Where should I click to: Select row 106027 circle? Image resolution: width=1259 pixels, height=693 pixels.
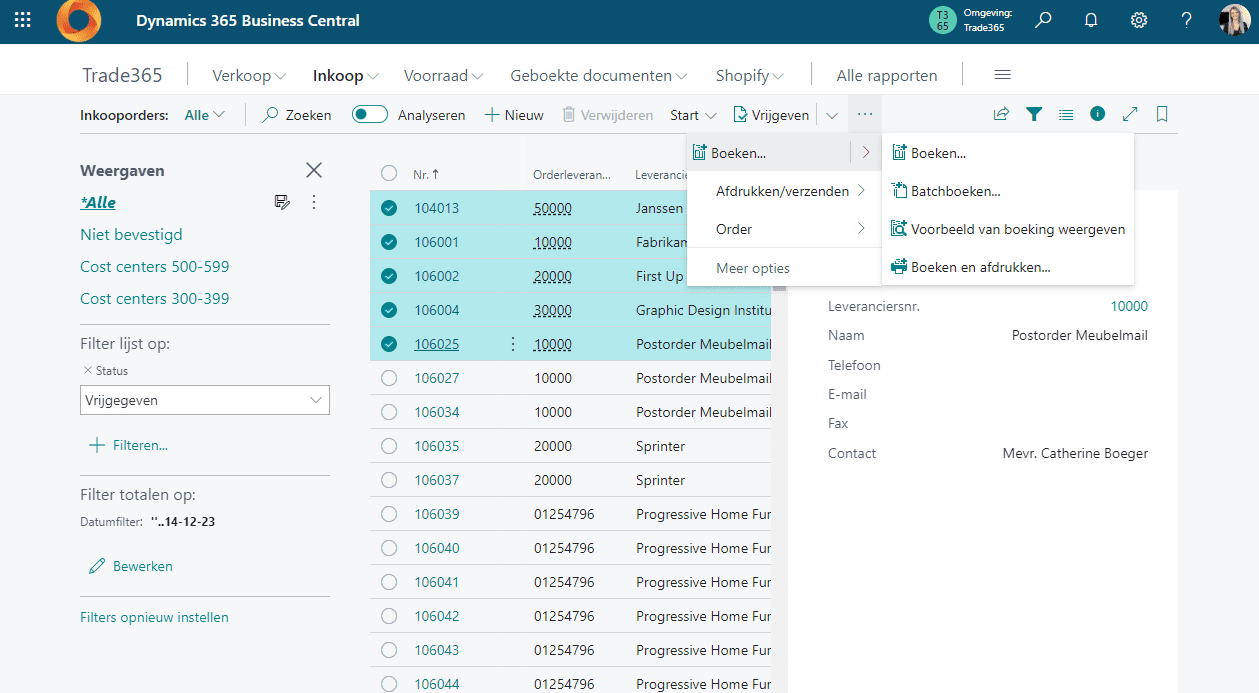[x=389, y=378]
